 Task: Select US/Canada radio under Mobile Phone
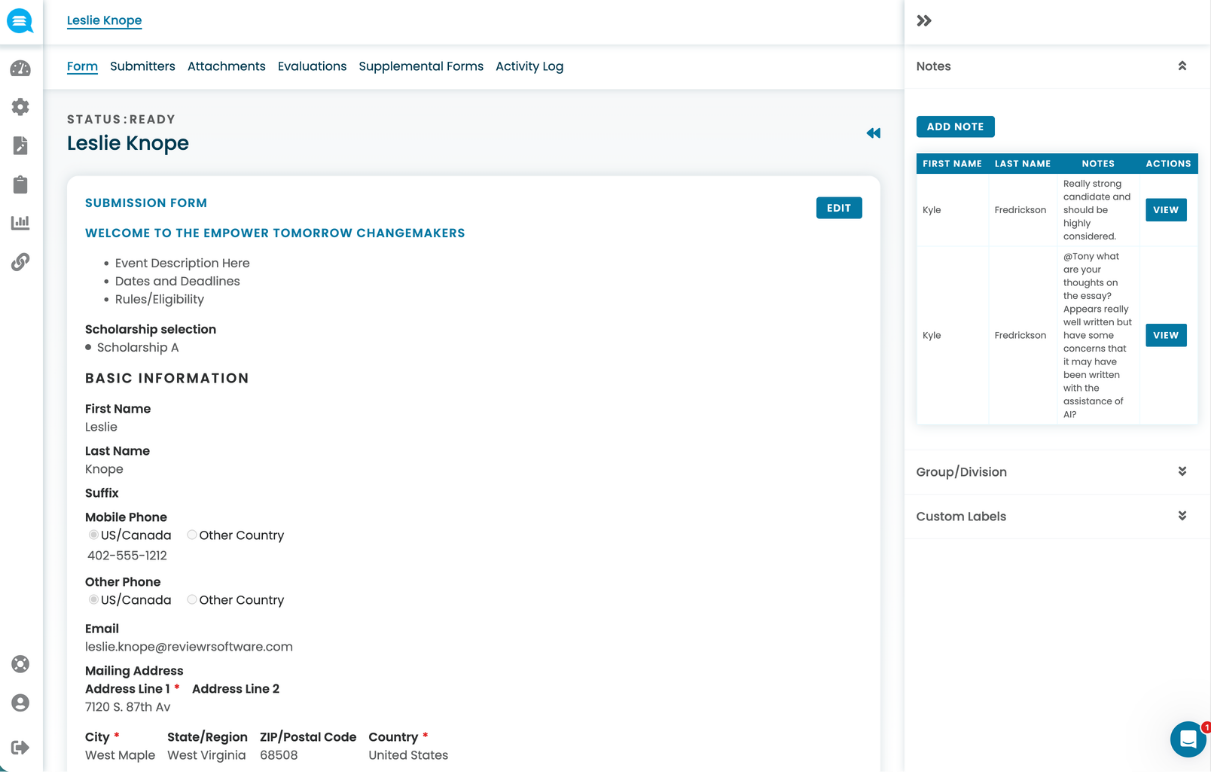pyautogui.click(x=94, y=535)
